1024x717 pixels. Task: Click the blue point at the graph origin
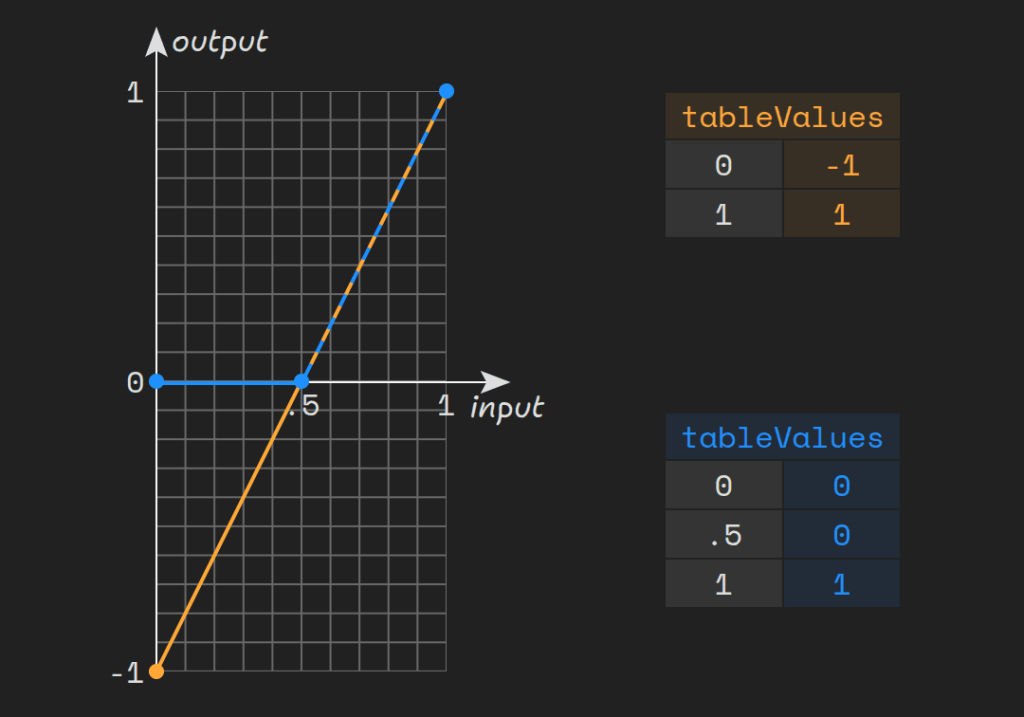[156, 381]
